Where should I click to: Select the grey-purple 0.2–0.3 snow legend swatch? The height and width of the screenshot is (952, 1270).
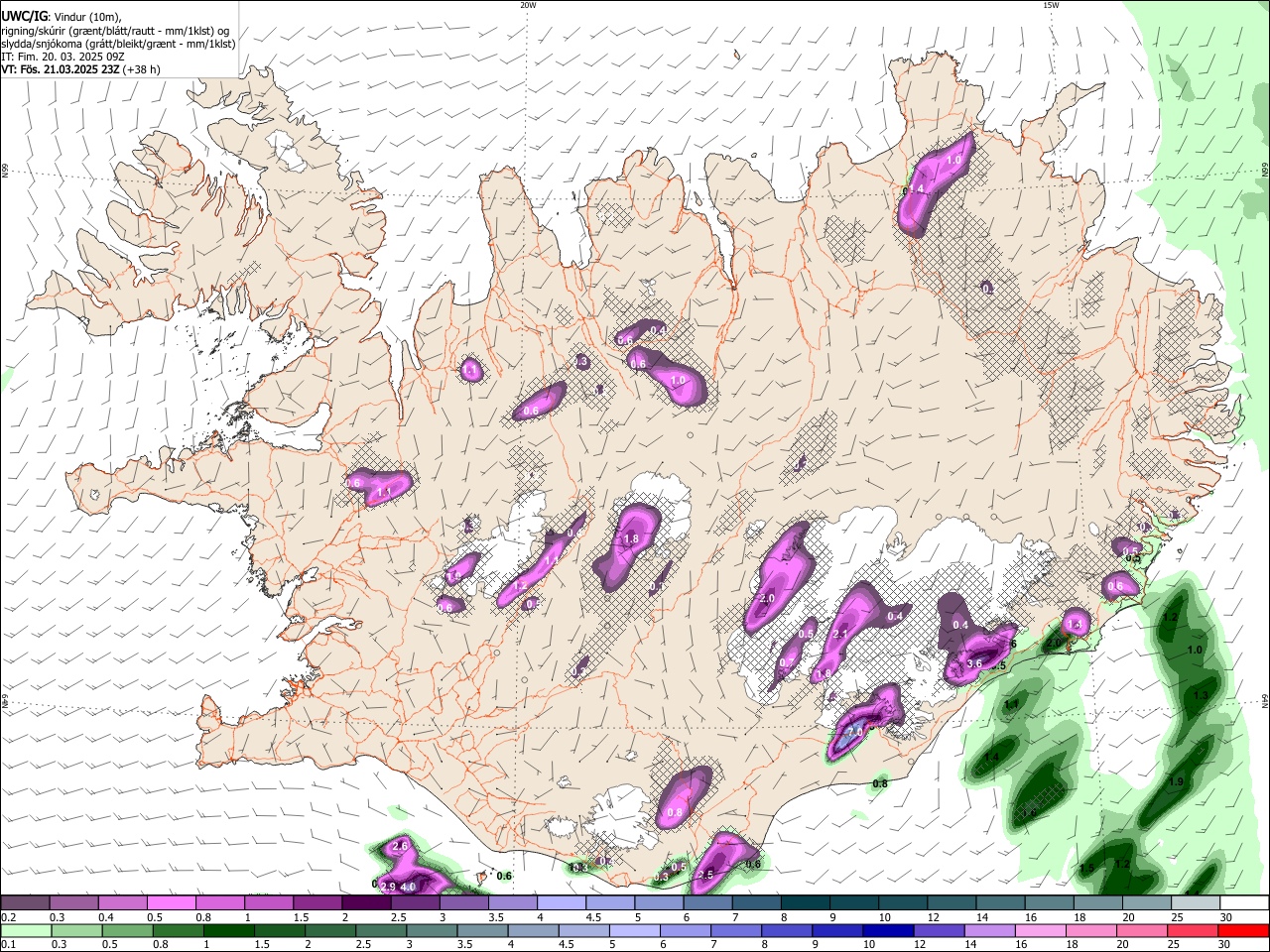coord(25,903)
